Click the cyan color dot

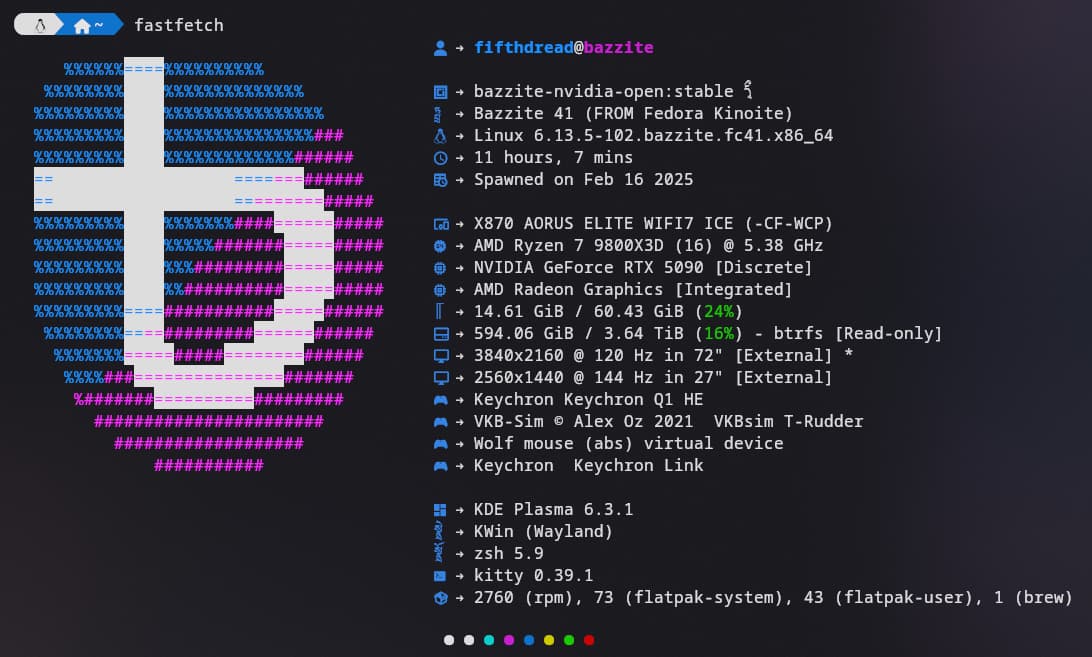[489, 640]
